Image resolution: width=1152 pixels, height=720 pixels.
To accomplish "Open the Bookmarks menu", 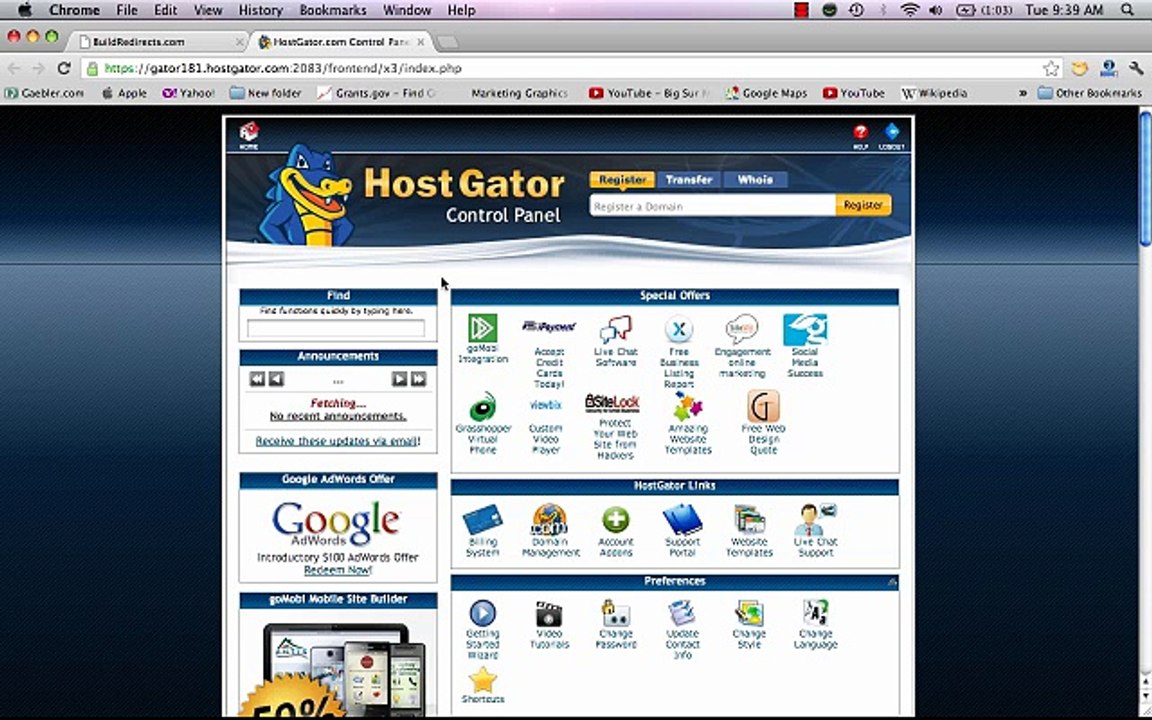I will point(333,10).
